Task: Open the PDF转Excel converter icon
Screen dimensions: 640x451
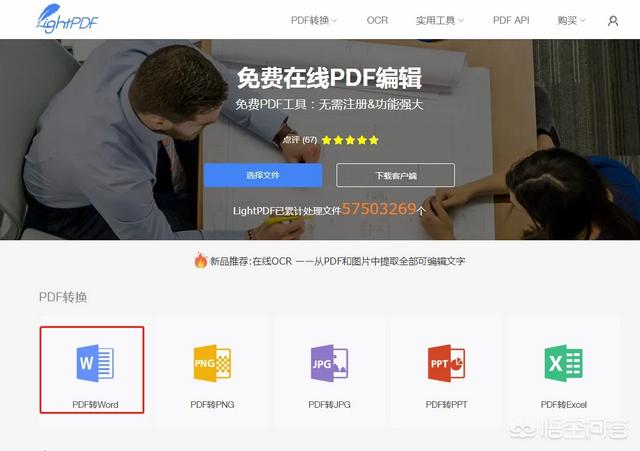Action: point(563,363)
